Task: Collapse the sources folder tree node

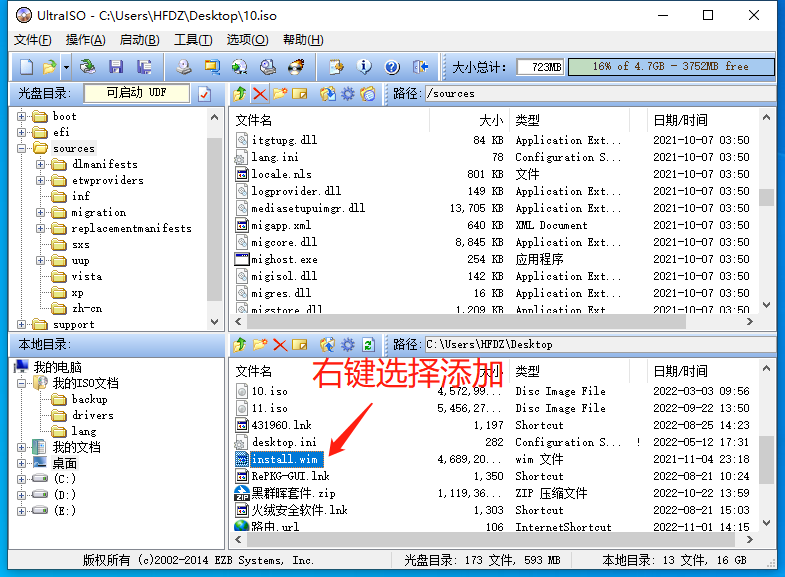Action: (21, 149)
